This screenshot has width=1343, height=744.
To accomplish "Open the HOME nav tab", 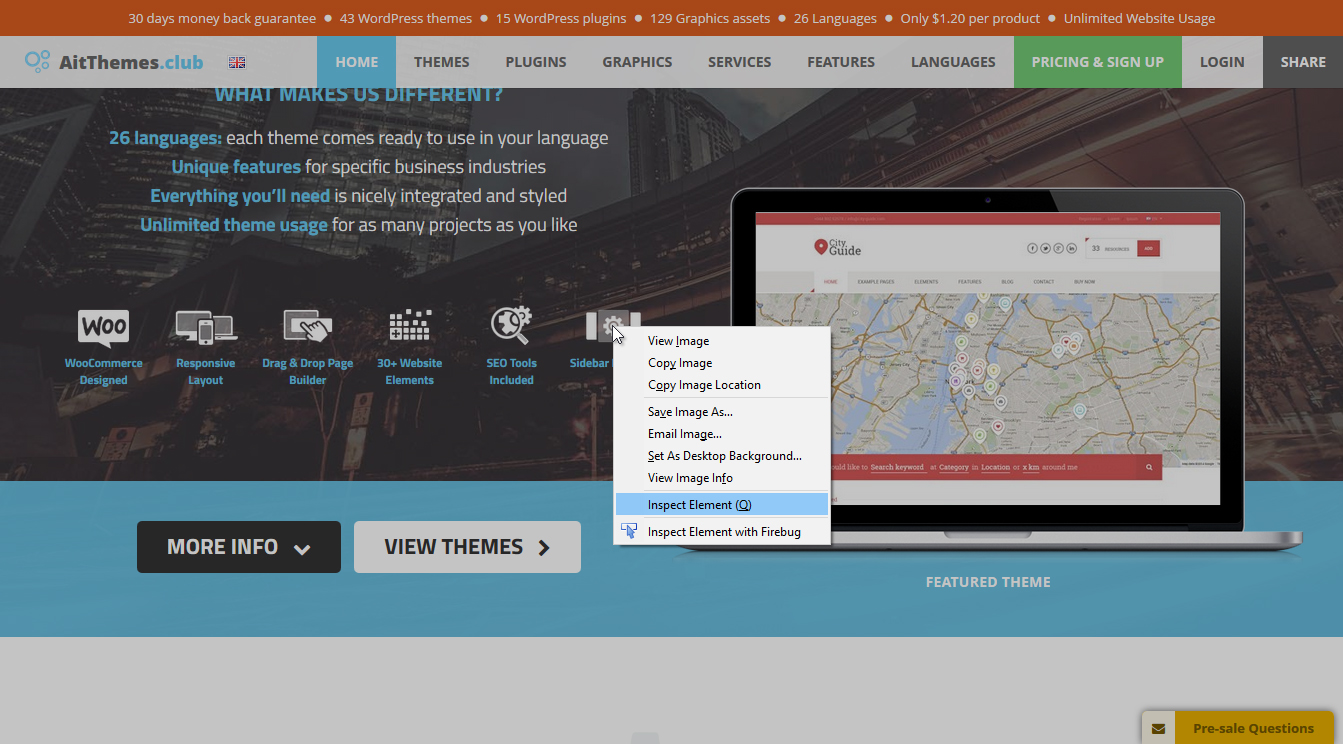I will pyautogui.click(x=357, y=62).
